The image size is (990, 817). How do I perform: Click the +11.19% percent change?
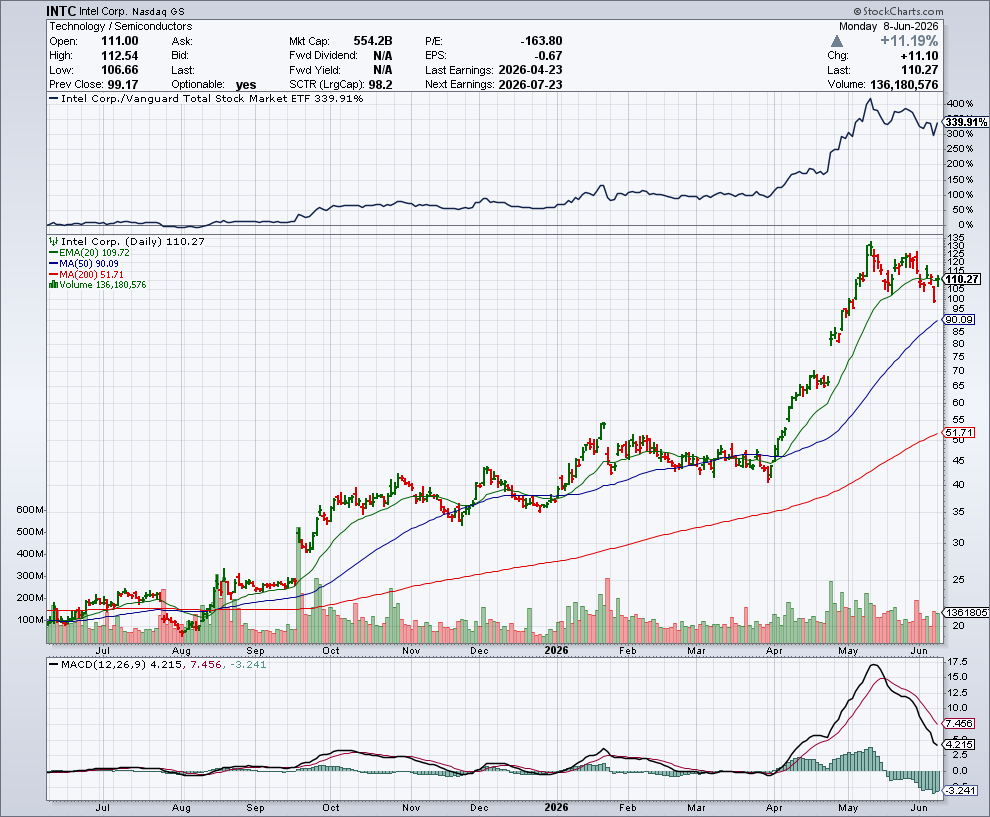[909, 41]
